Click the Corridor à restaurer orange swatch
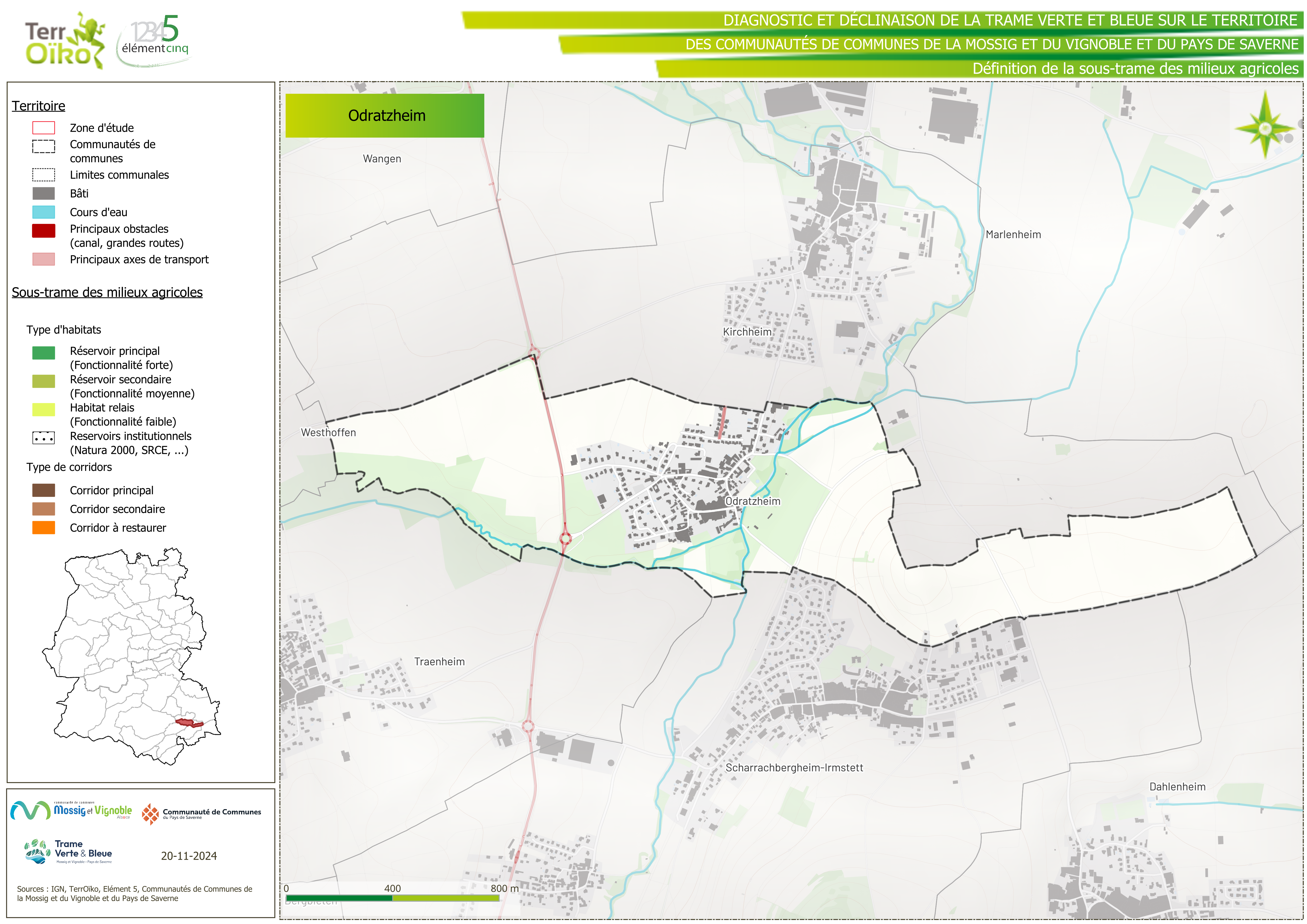This screenshot has width=1307, height=924. click(43, 528)
